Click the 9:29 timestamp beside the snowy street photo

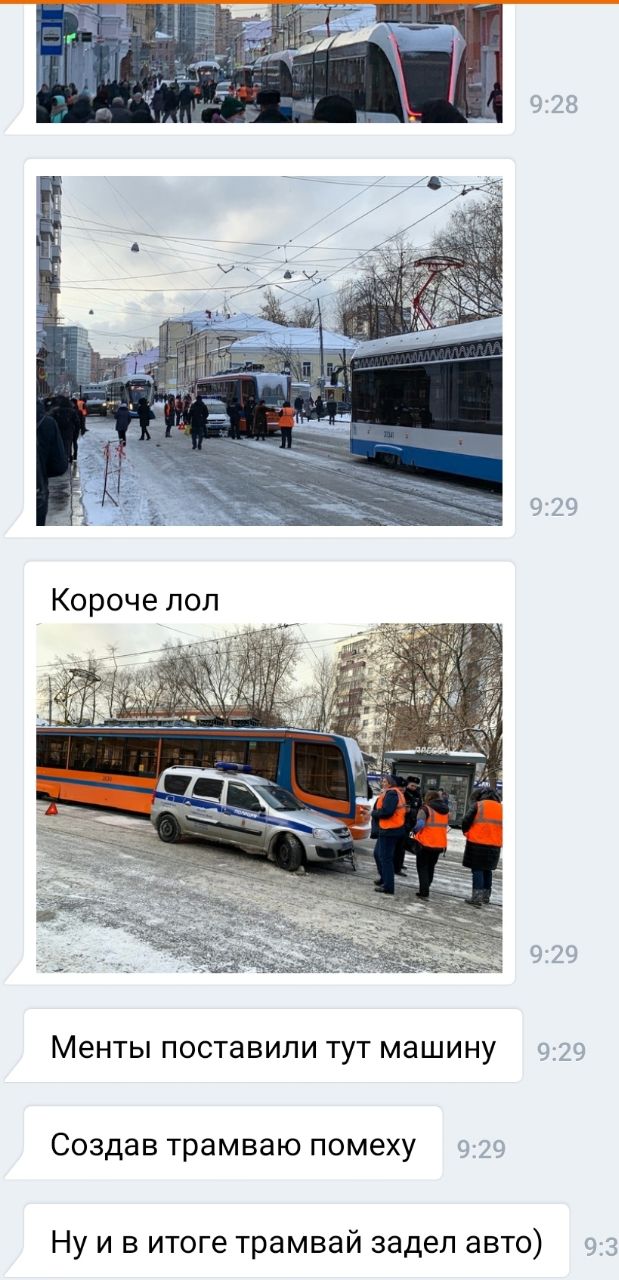[553, 507]
